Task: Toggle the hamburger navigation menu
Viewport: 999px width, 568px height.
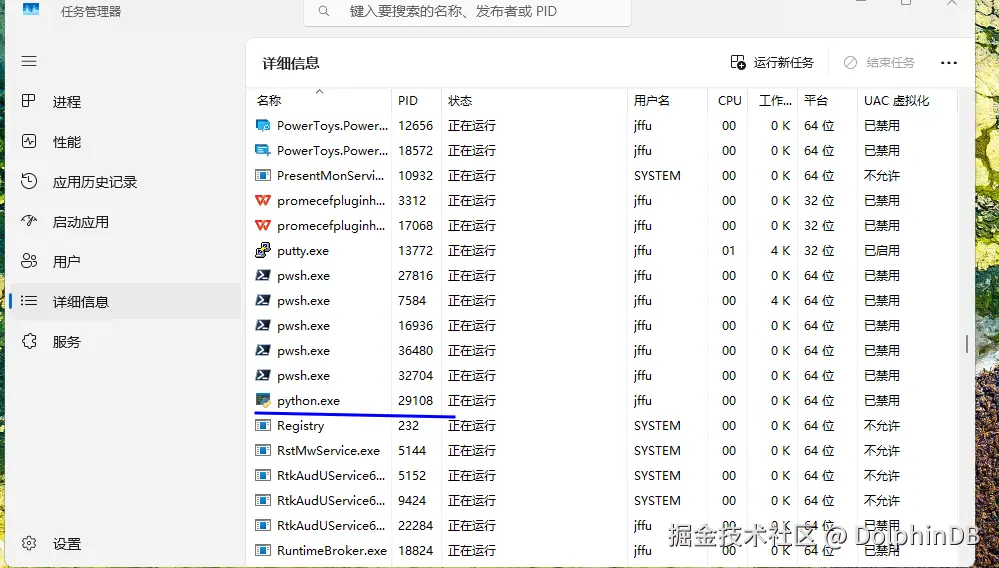Action: [29, 62]
